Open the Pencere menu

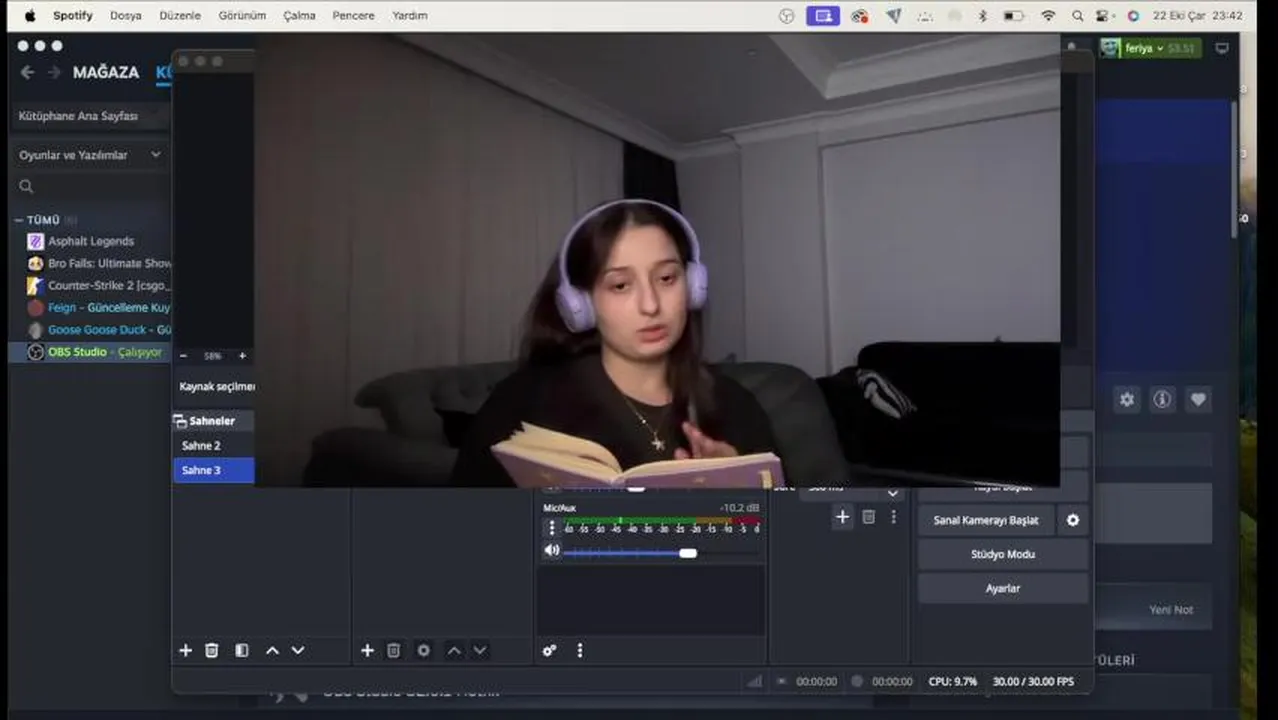click(x=353, y=15)
